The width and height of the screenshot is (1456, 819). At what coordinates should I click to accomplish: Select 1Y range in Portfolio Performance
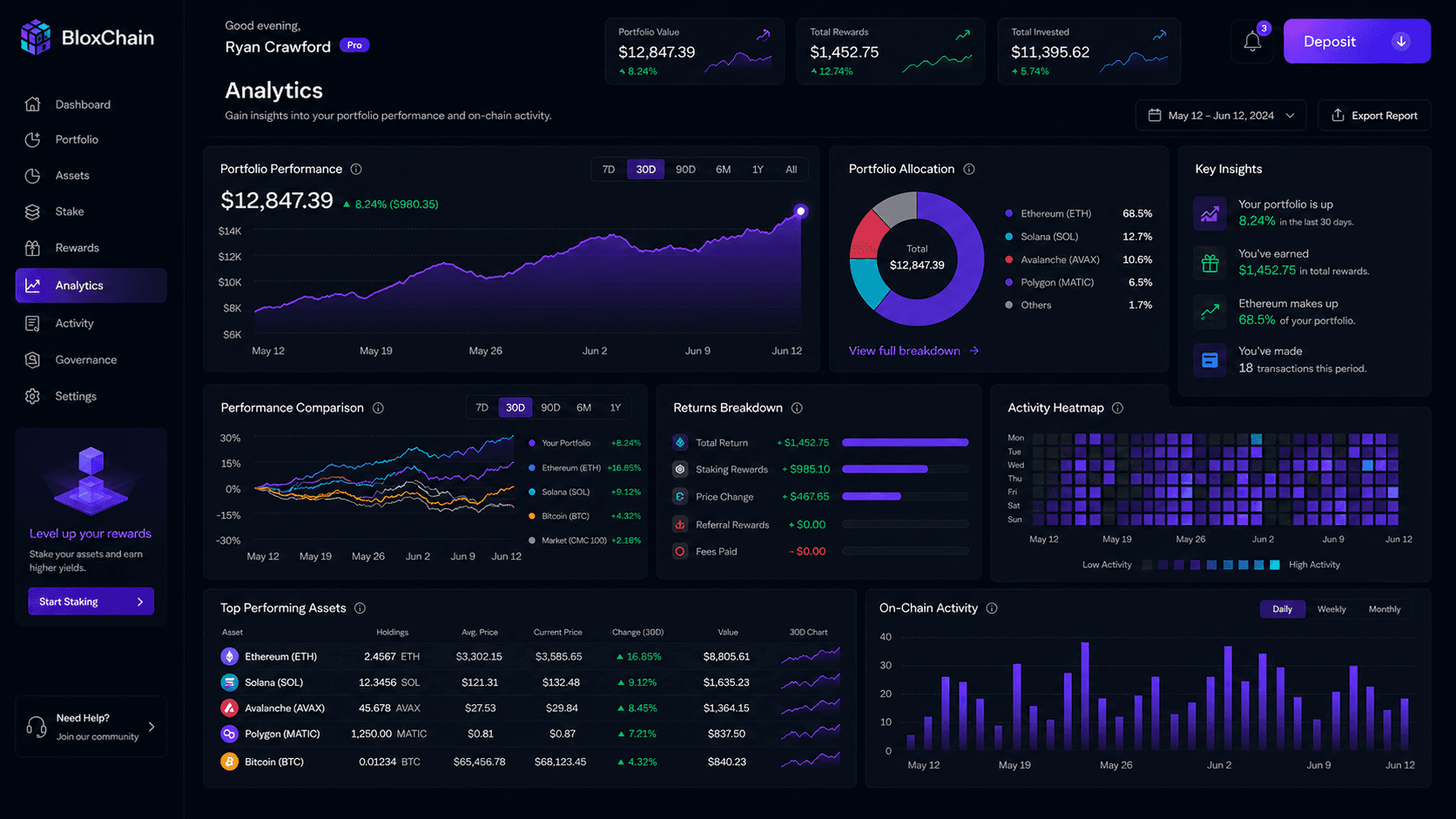758,169
